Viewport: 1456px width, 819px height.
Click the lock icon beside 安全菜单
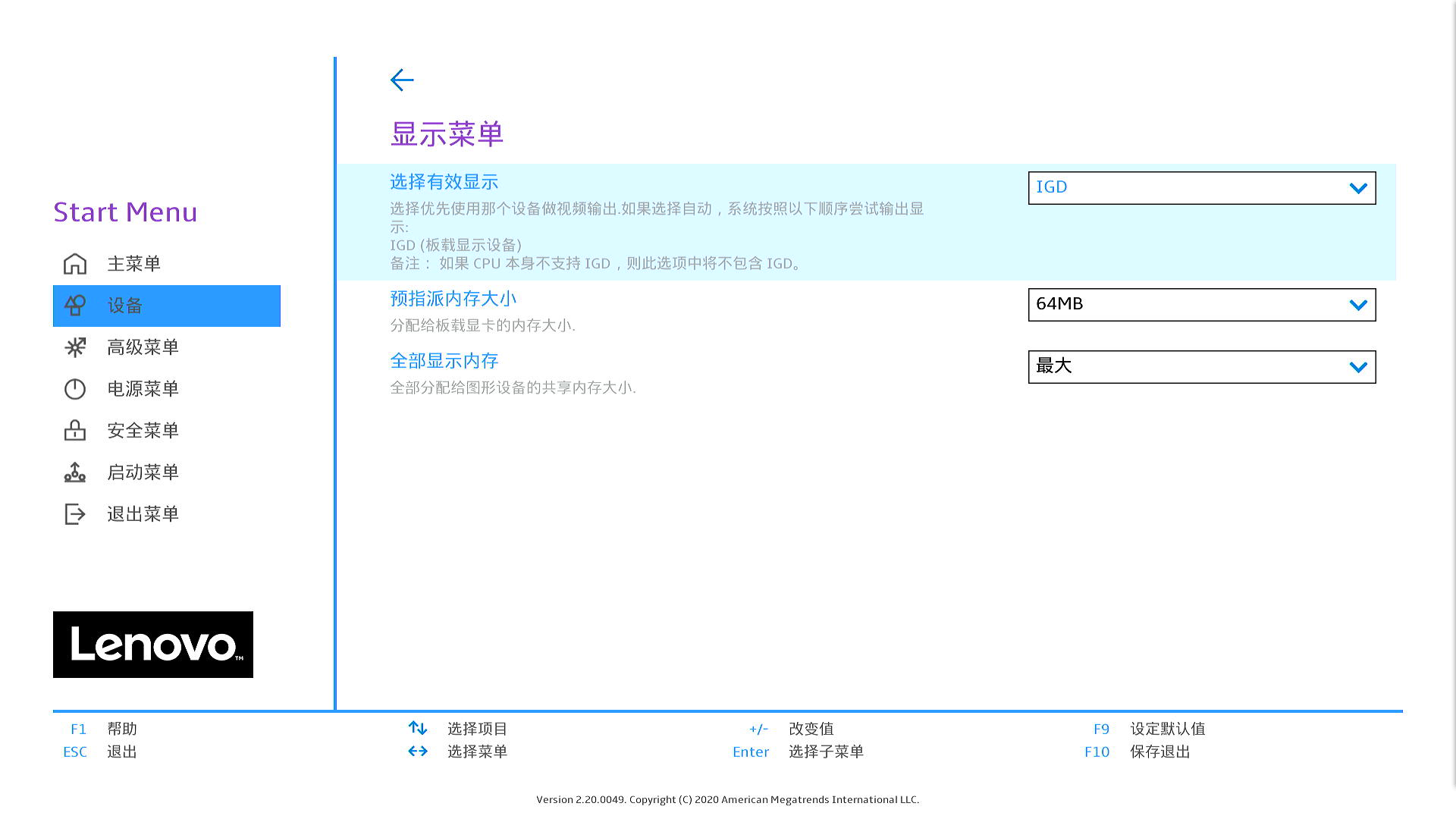point(75,431)
